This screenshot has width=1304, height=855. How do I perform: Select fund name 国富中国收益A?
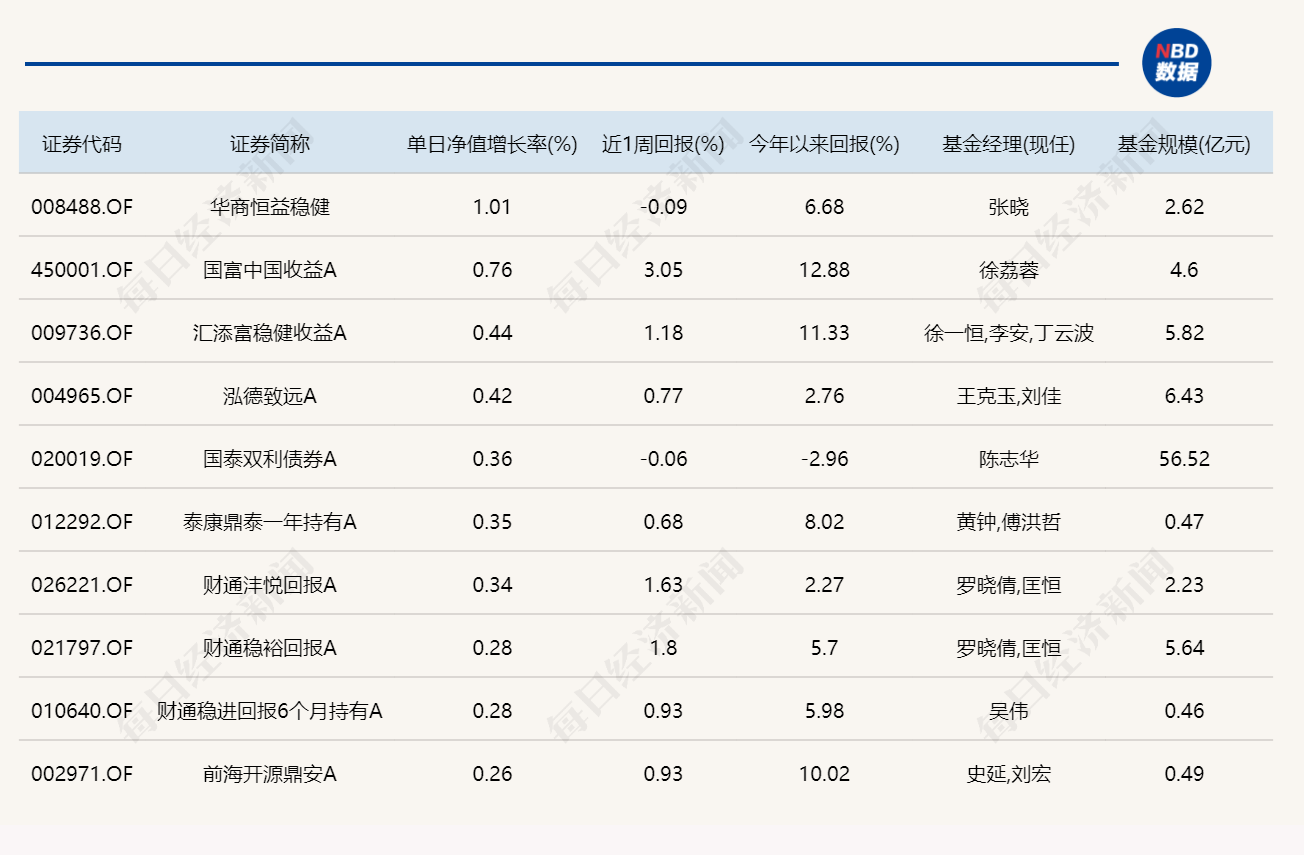pyautogui.click(x=270, y=270)
